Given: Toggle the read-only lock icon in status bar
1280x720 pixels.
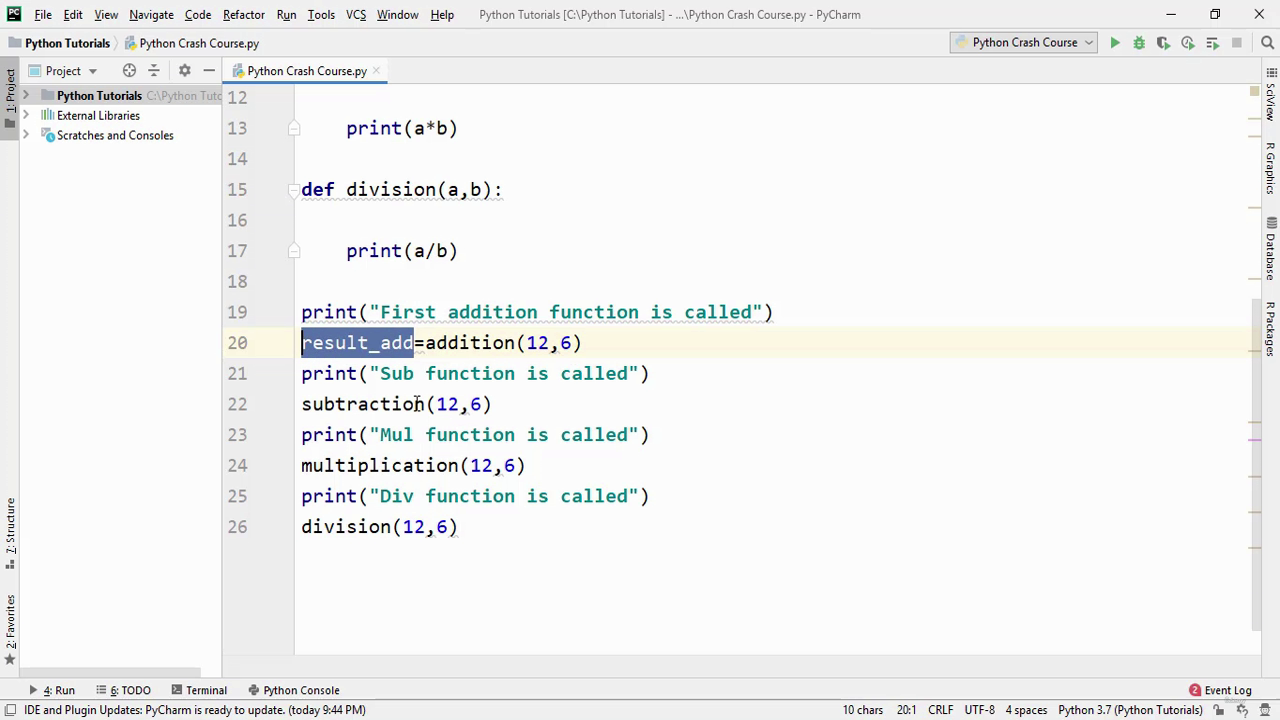Looking at the screenshot, I should click(x=1220, y=710).
